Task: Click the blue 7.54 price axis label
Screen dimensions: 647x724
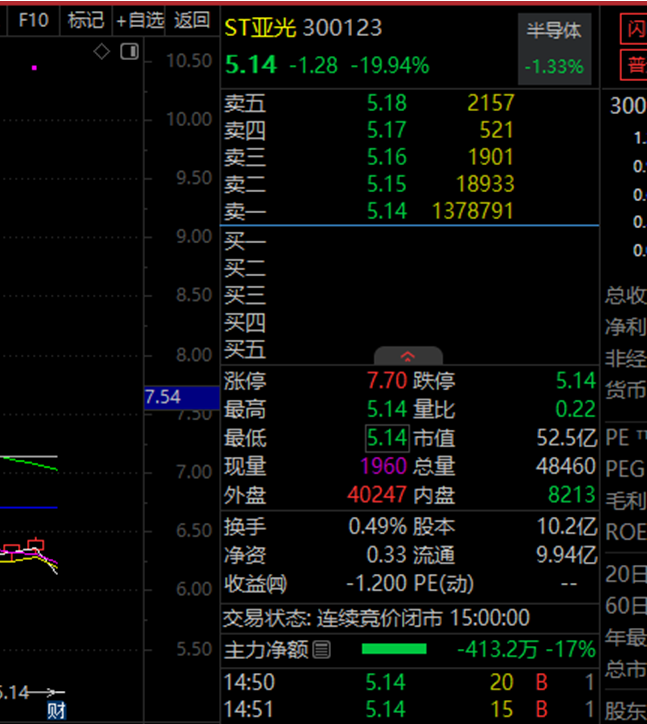Action: pos(180,397)
